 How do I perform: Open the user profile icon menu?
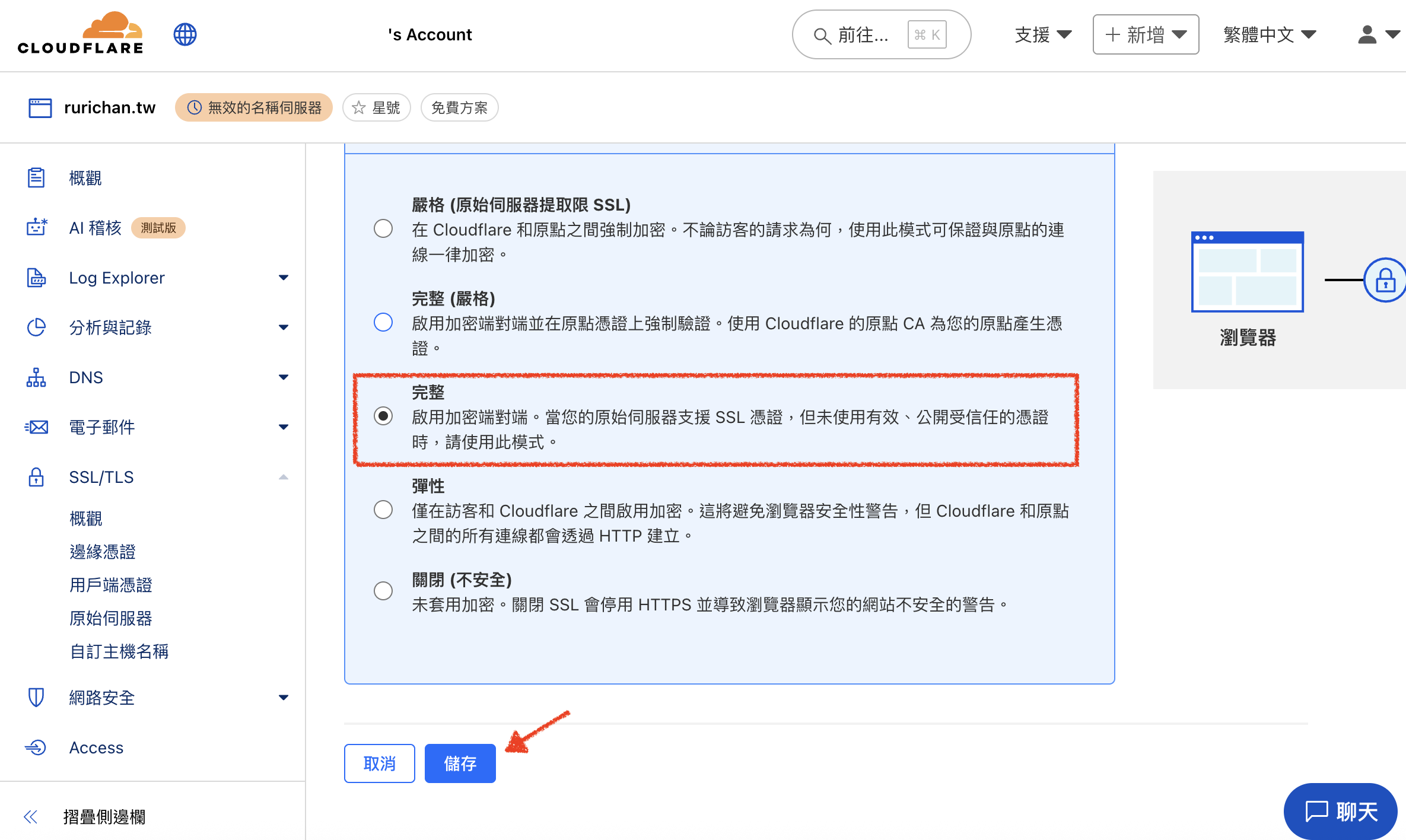(x=1378, y=34)
